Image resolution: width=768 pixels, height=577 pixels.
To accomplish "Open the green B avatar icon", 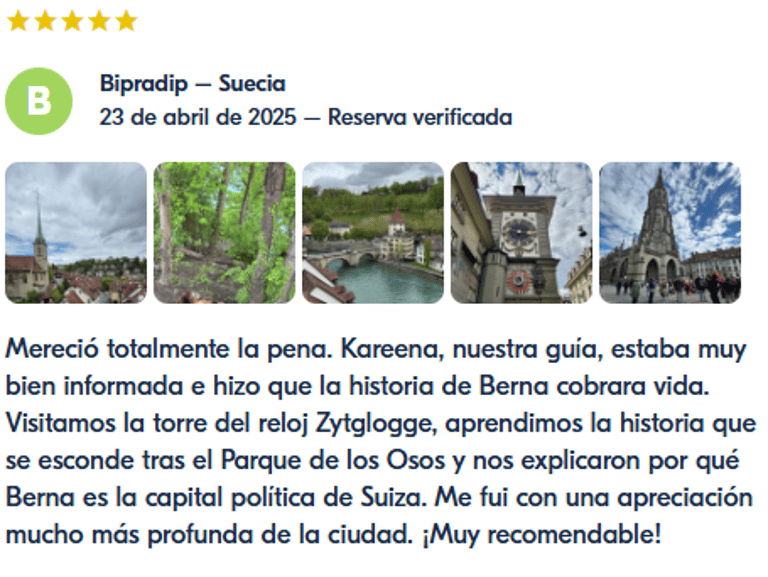I will point(39,101).
